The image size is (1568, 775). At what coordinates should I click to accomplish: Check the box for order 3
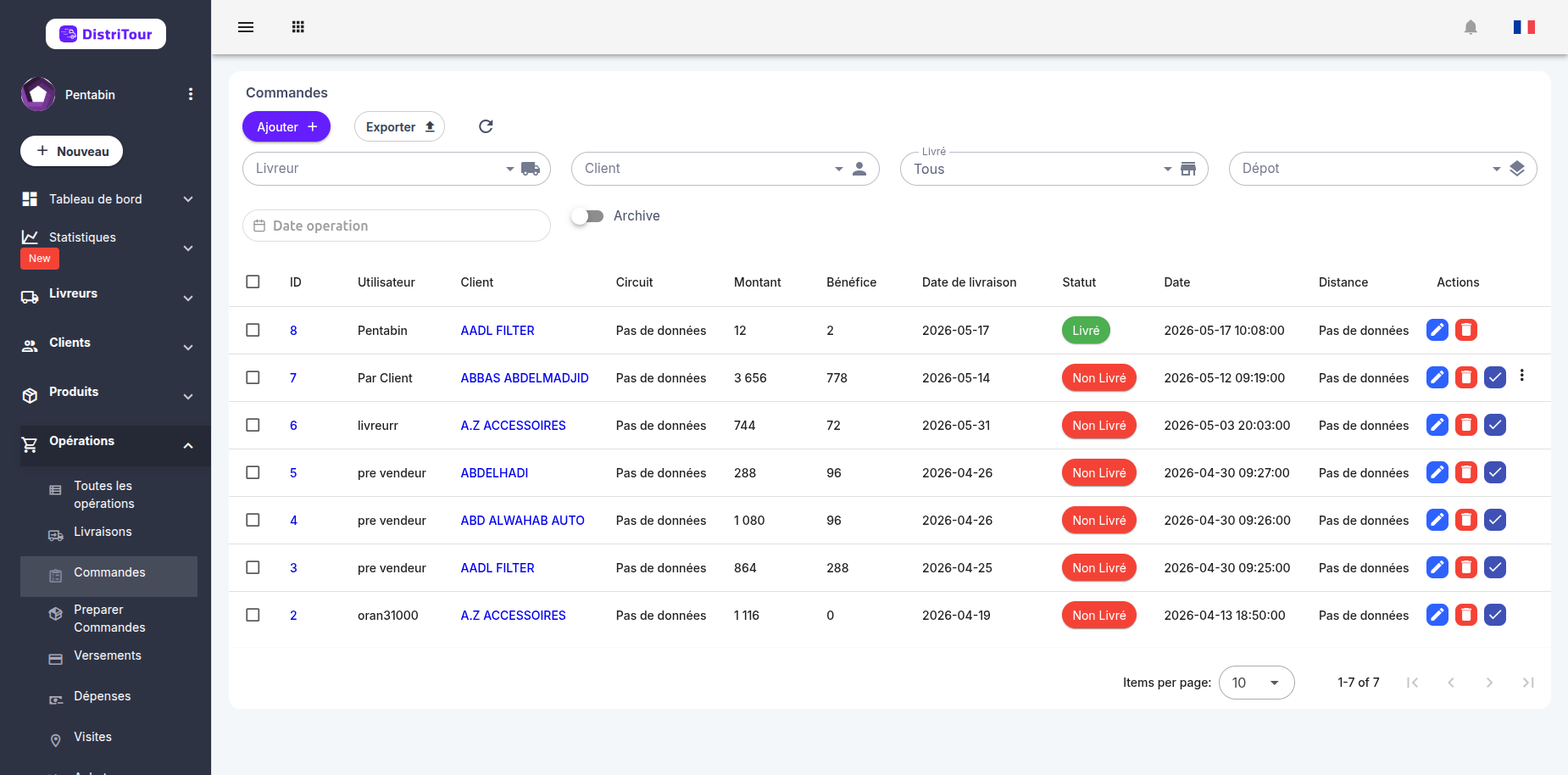click(253, 567)
